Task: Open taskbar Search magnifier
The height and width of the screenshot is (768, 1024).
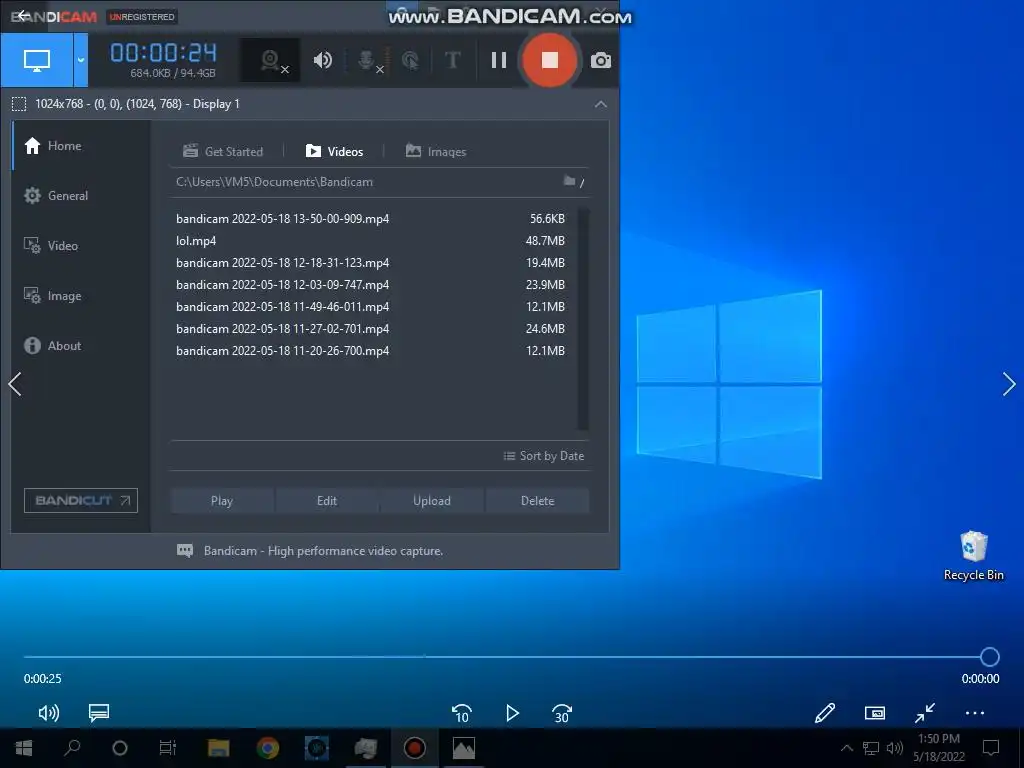Action: 72,748
